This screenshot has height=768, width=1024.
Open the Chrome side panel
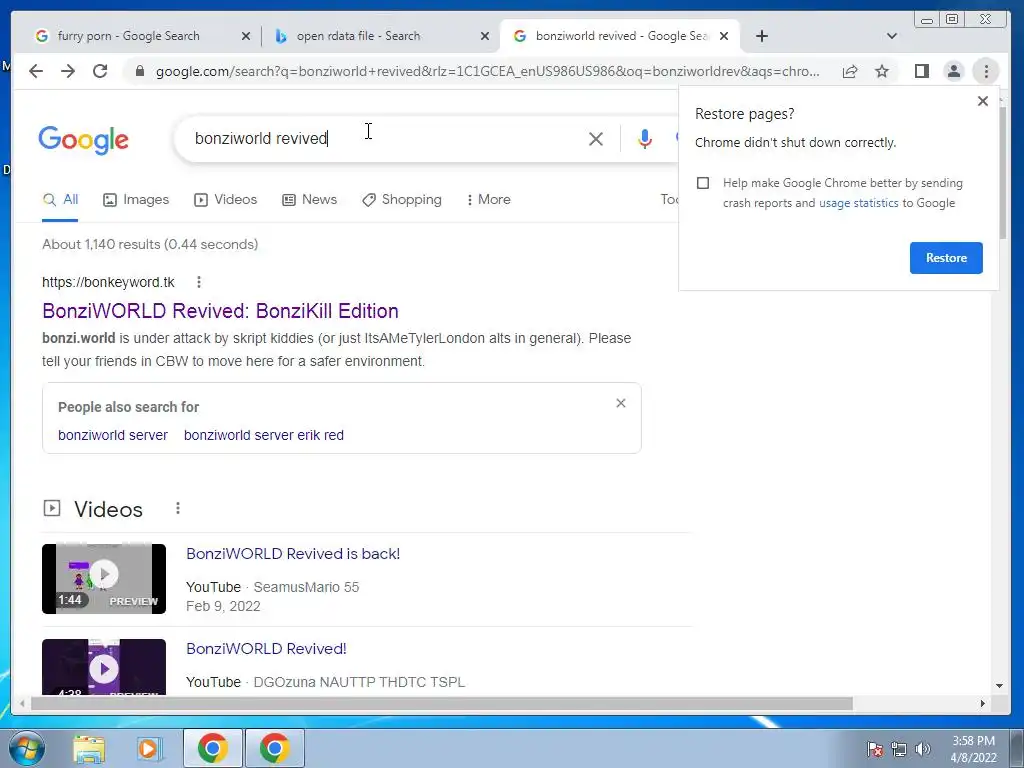click(x=921, y=71)
